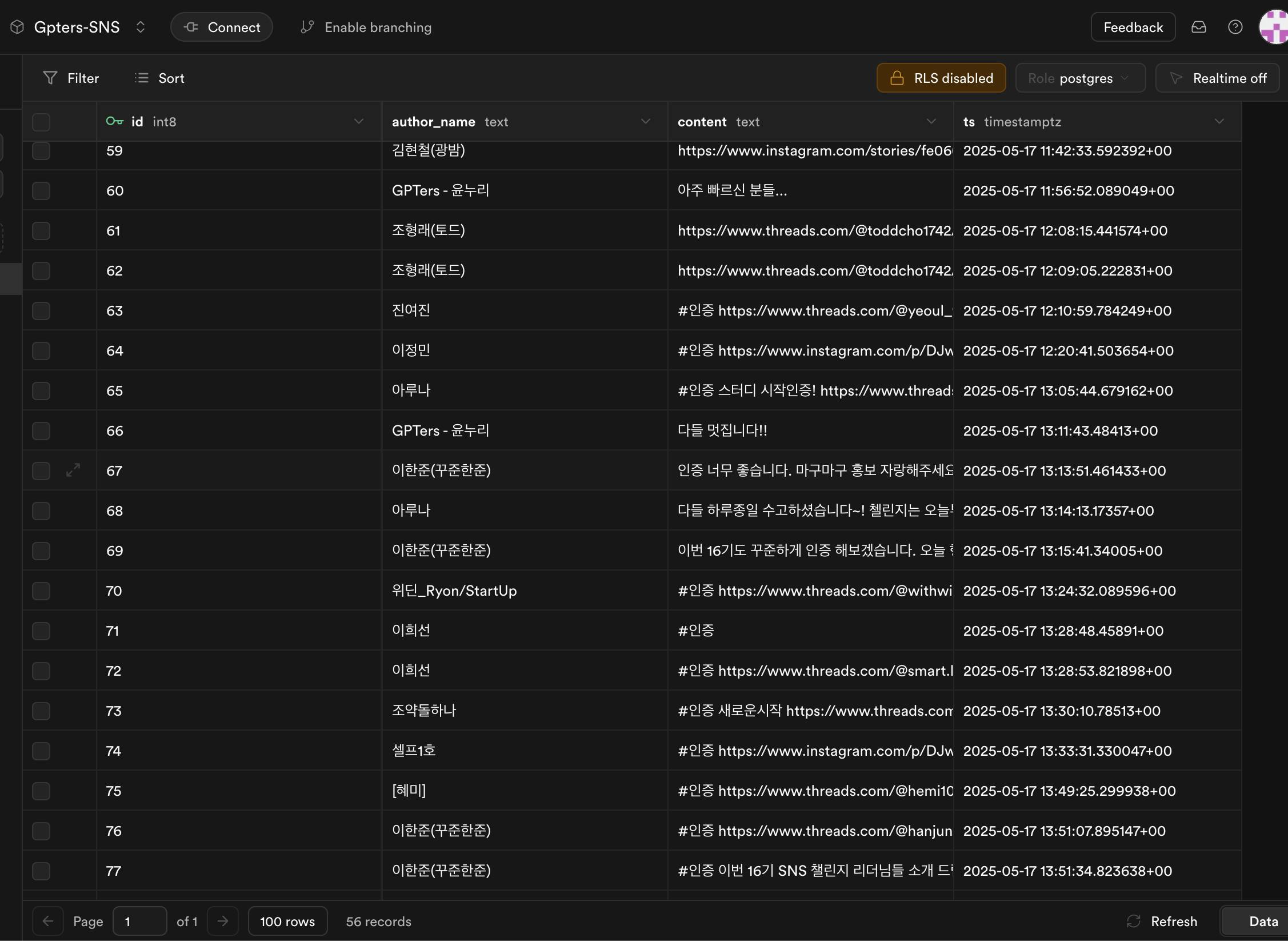This screenshot has width=1288, height=941.
Task: Click the help question mark icon
Action: 1235,27
